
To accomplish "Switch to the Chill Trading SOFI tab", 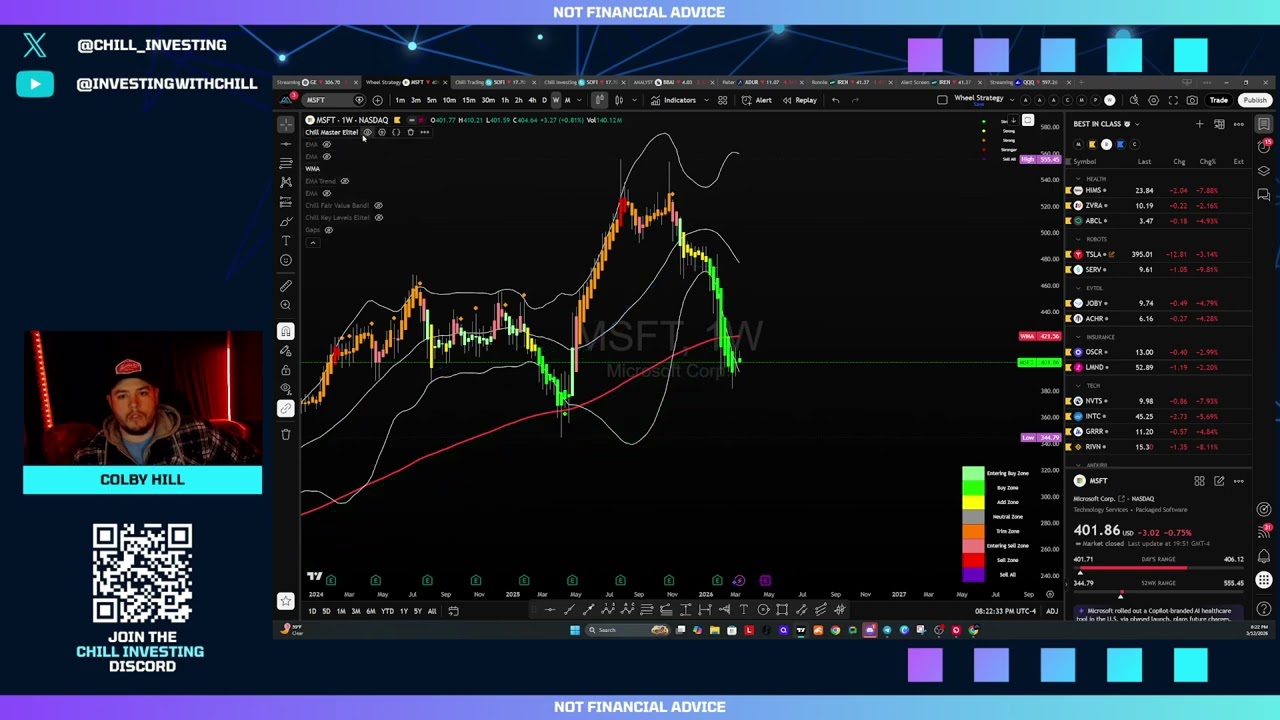I will point(494,82).
